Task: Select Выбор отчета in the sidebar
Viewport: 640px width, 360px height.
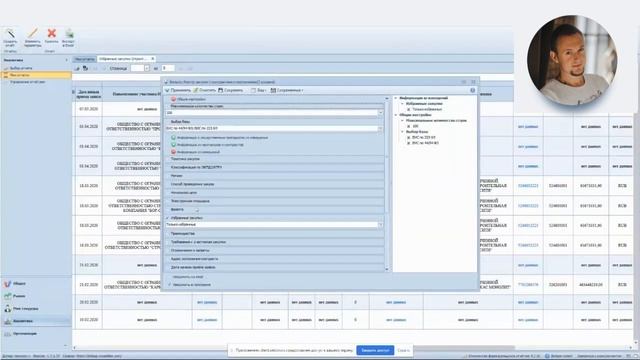Action: click(21, 68)
